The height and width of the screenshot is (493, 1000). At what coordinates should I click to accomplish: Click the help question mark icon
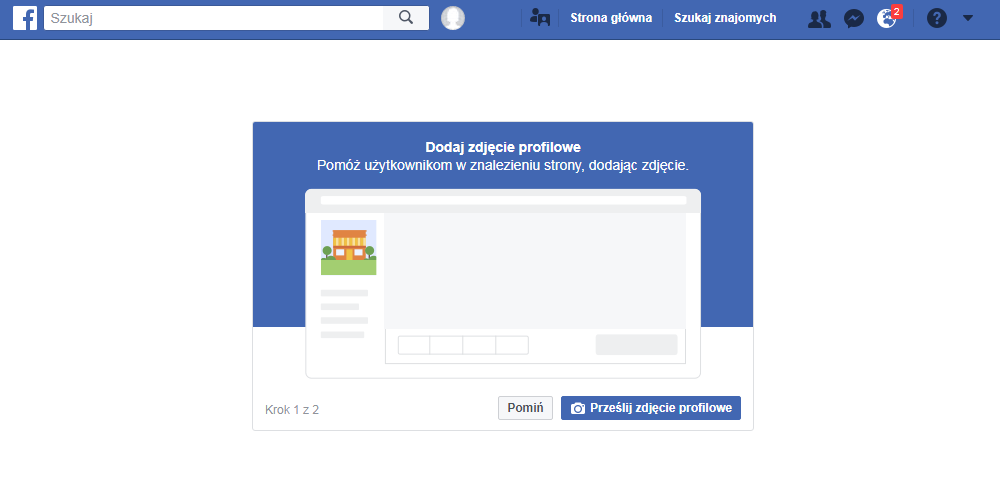(x=936, y=18)
